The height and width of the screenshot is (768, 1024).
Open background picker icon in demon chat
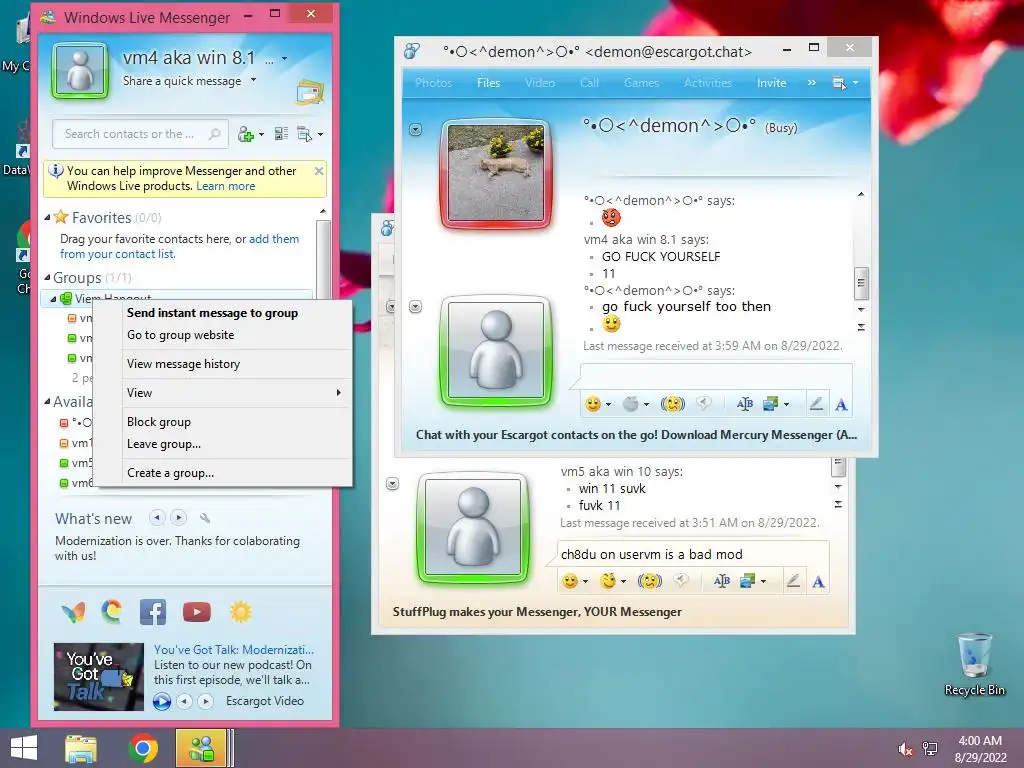(x=771, y=404)
